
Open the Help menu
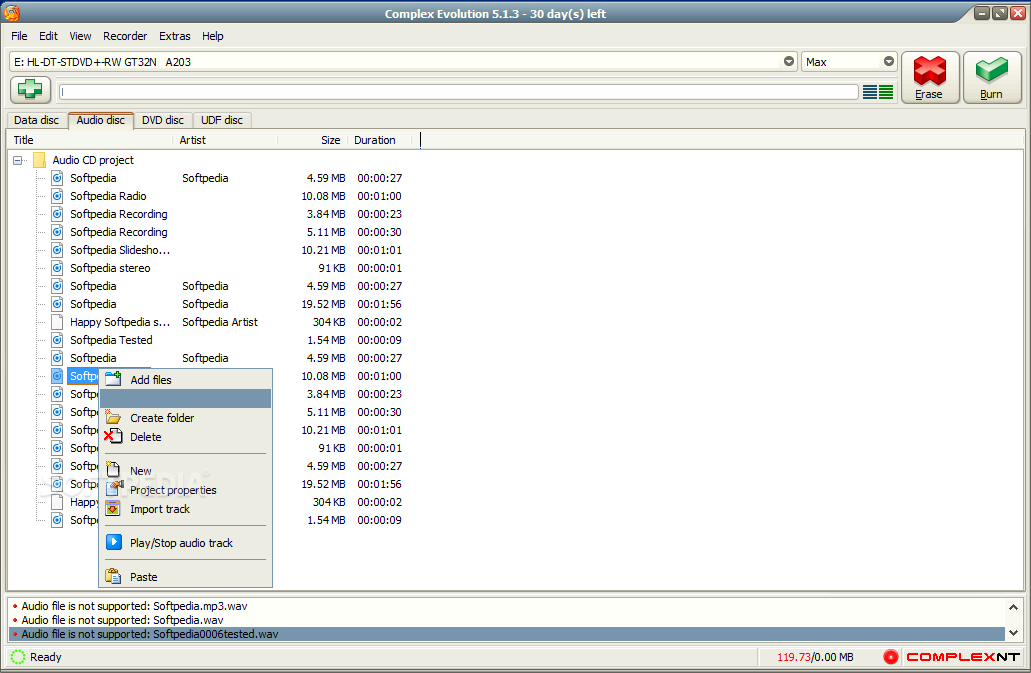point(212,36)
